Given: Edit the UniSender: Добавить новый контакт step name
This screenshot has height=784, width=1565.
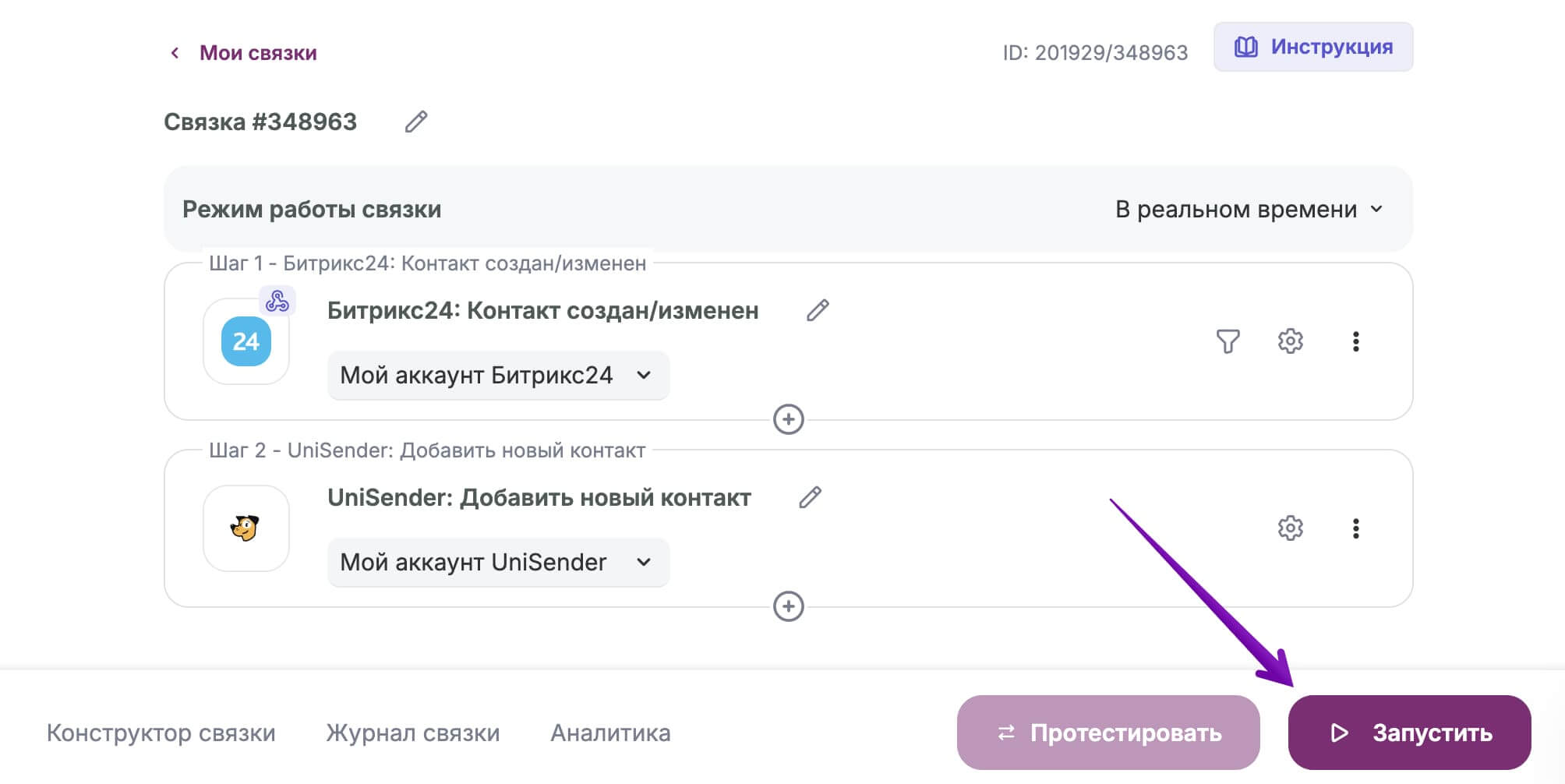Looking at the screenshot, I should (811, 497).
